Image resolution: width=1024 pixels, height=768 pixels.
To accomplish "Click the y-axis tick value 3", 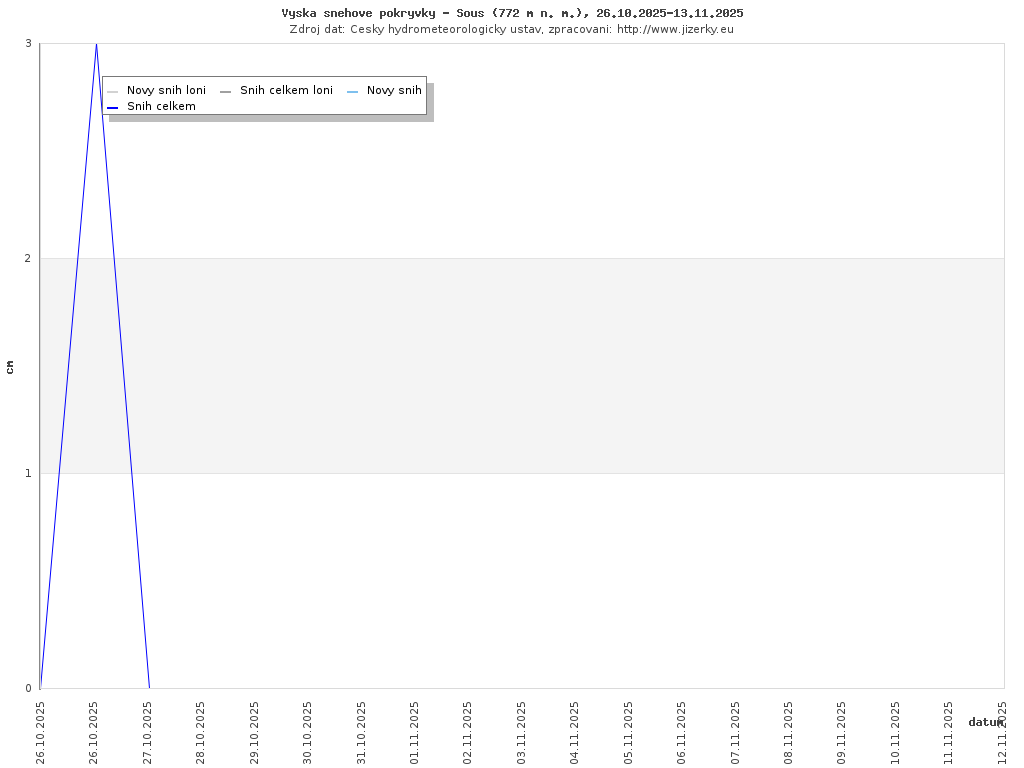I will click(x=29, y=43).
